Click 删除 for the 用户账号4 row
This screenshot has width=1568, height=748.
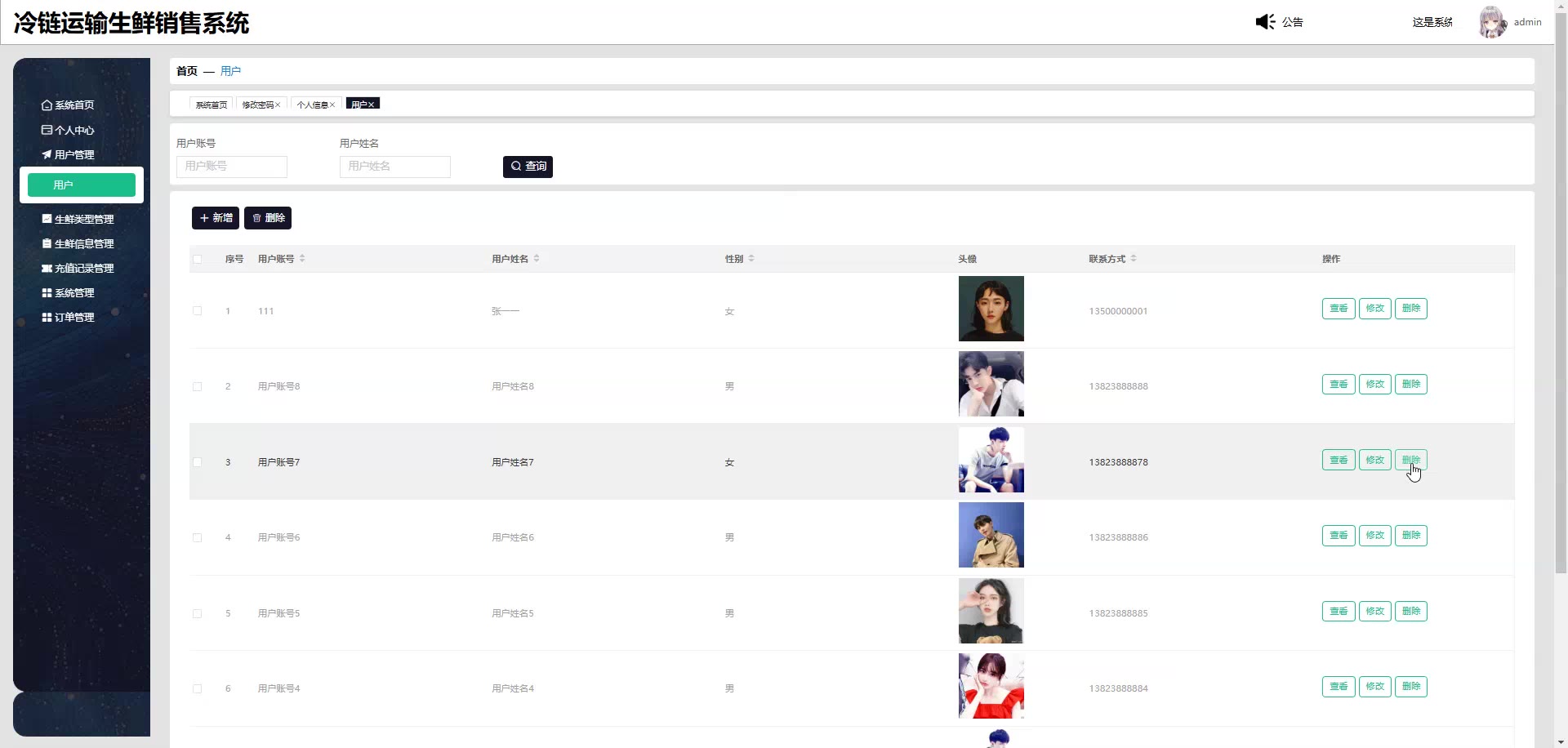click(x=1411, y=687)
